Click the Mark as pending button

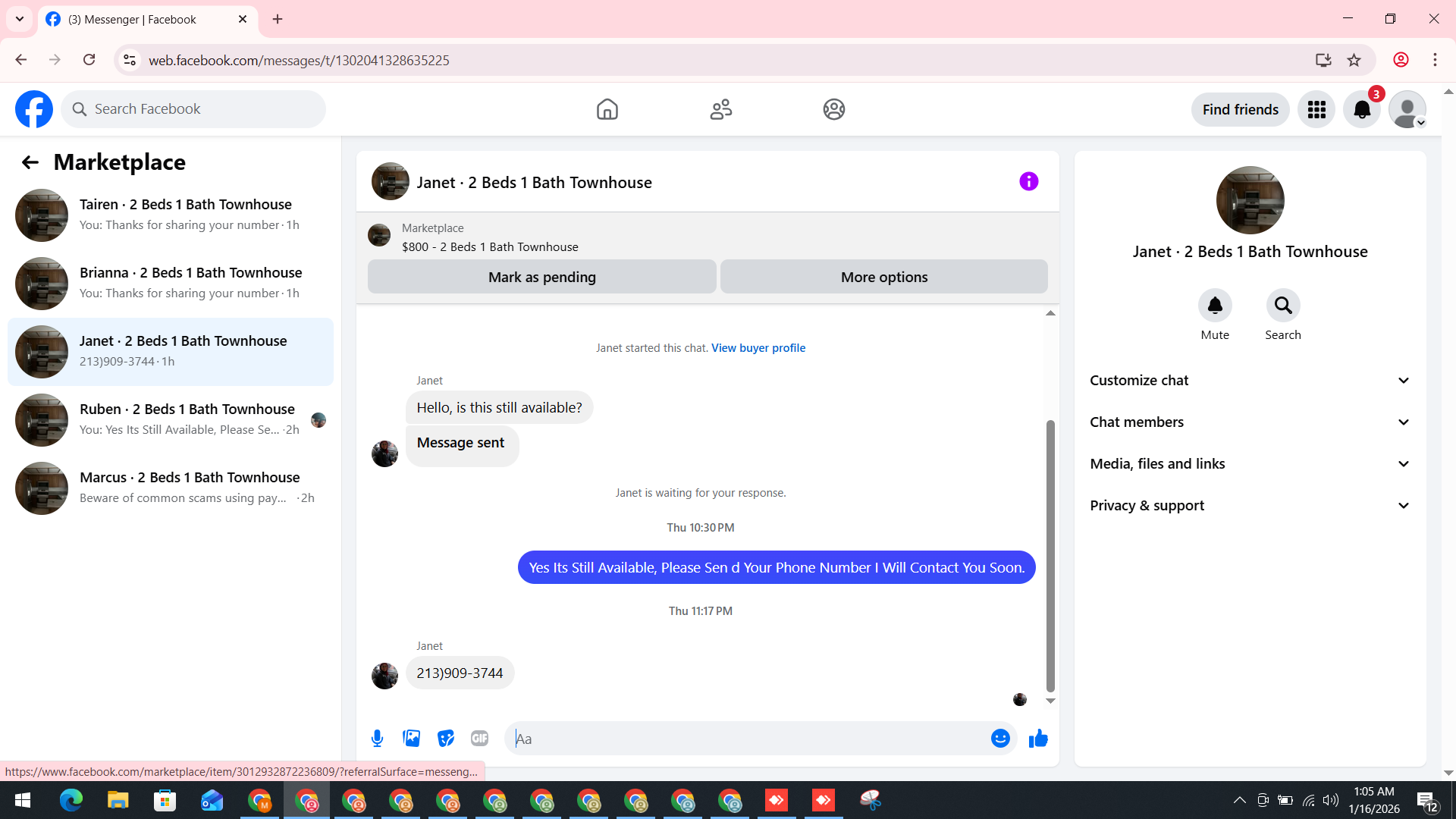541,277
